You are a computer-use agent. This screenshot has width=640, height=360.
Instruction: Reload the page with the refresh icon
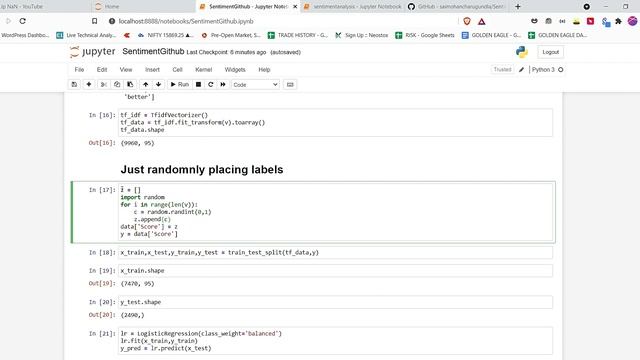[x=22, y=21]
